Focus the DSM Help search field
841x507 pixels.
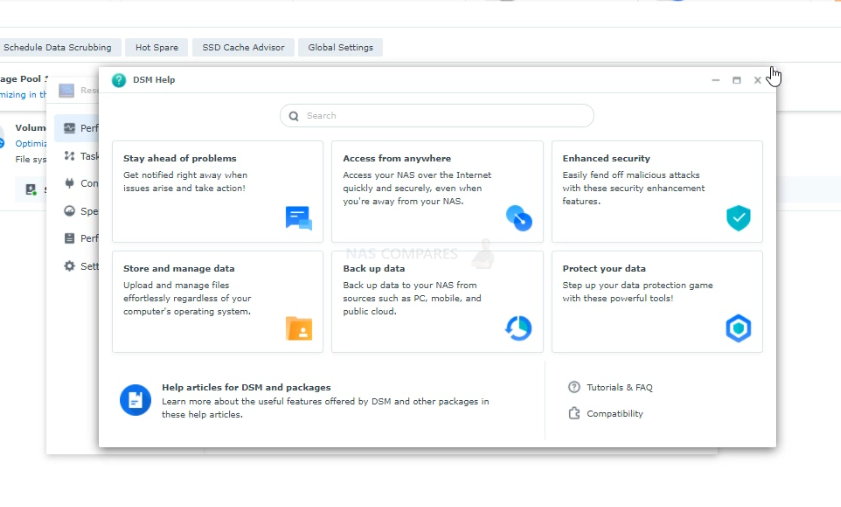click(437, 116)
